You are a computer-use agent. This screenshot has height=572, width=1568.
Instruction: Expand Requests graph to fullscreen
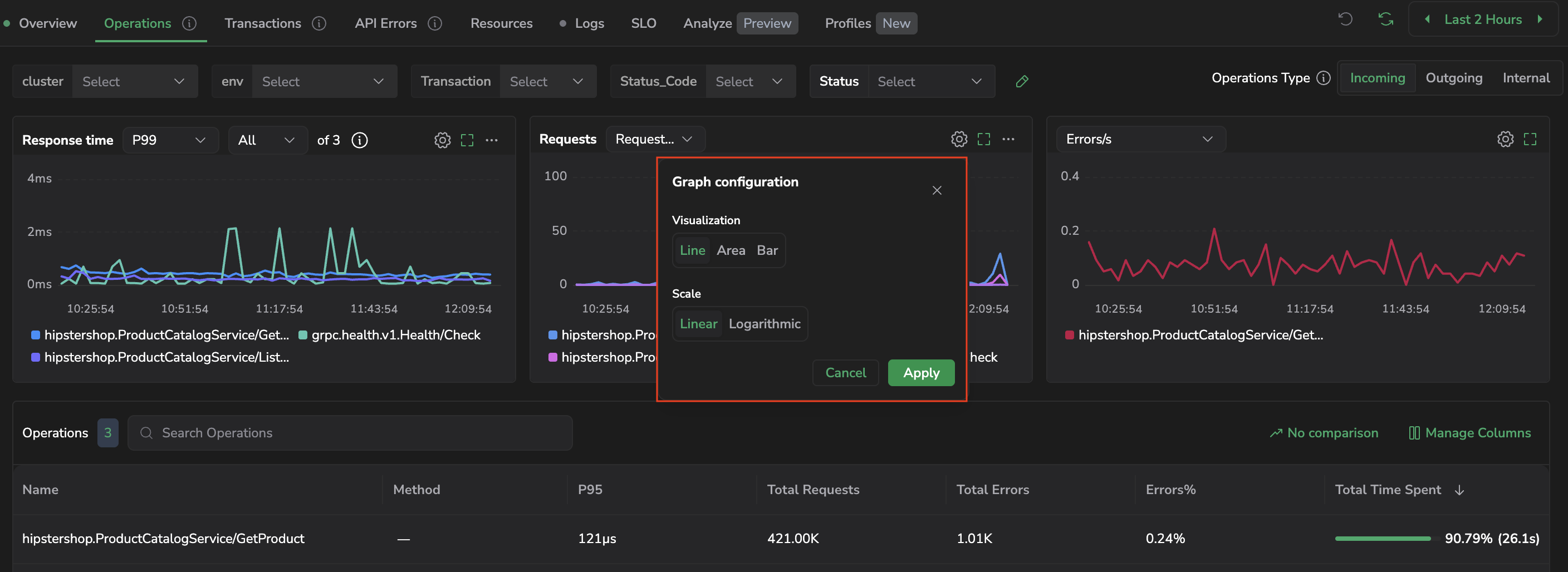[x=984, y=139]
